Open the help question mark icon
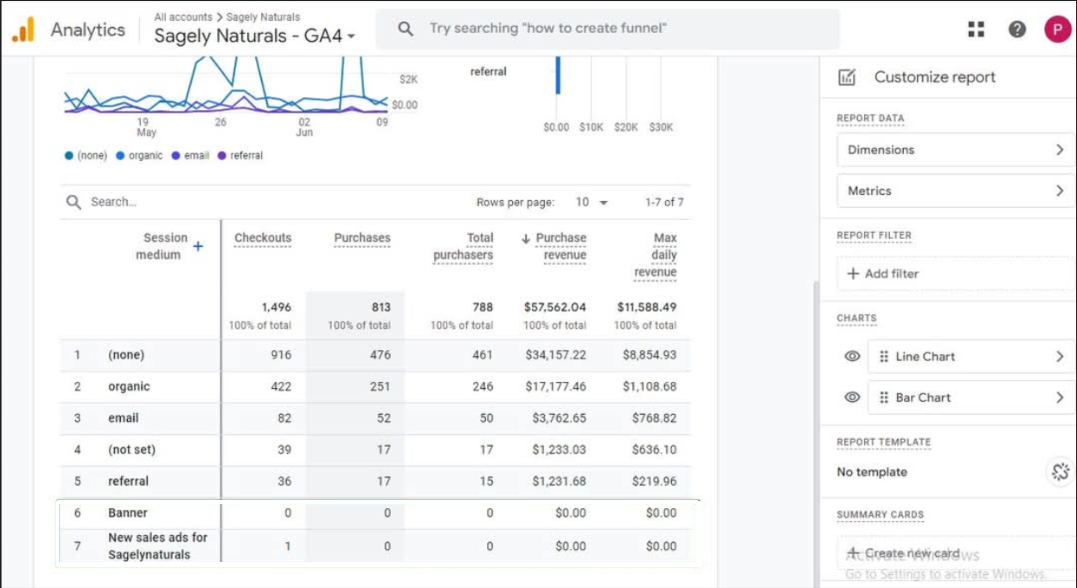Screen dimensions: 1077x588 (x=1017, y=29)
